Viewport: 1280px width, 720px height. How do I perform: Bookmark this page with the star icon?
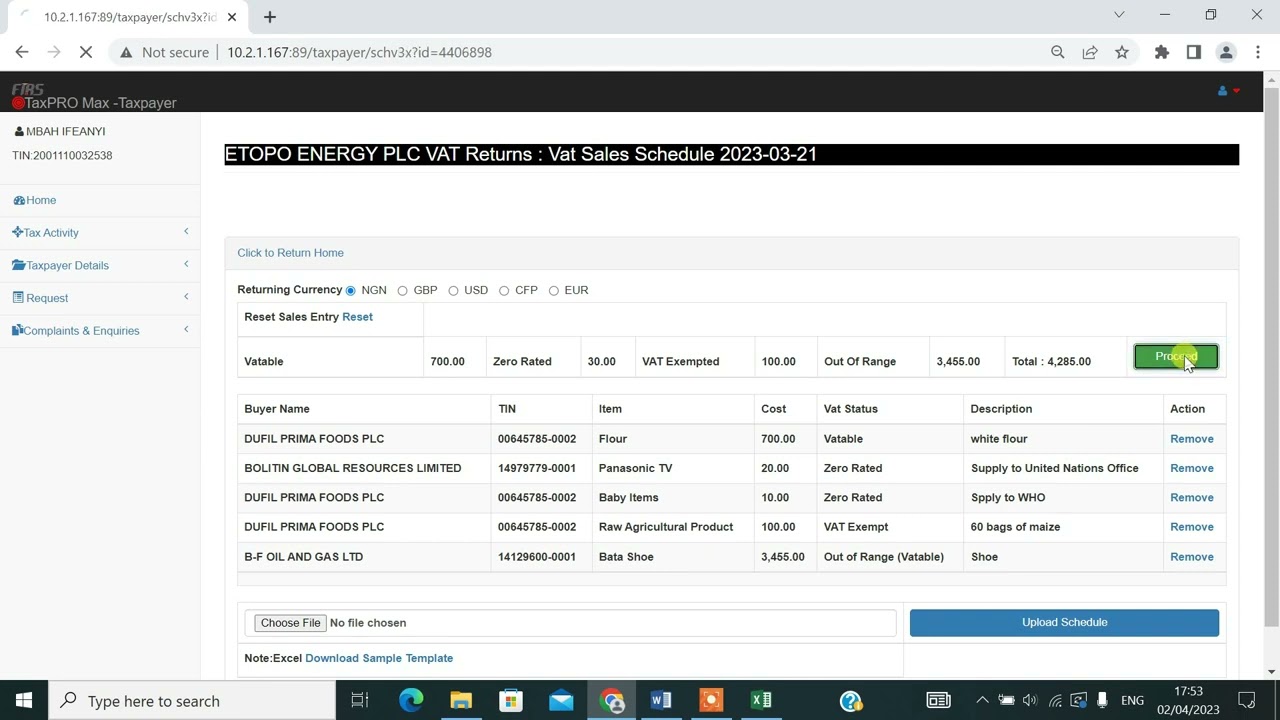coord(1122,52)
